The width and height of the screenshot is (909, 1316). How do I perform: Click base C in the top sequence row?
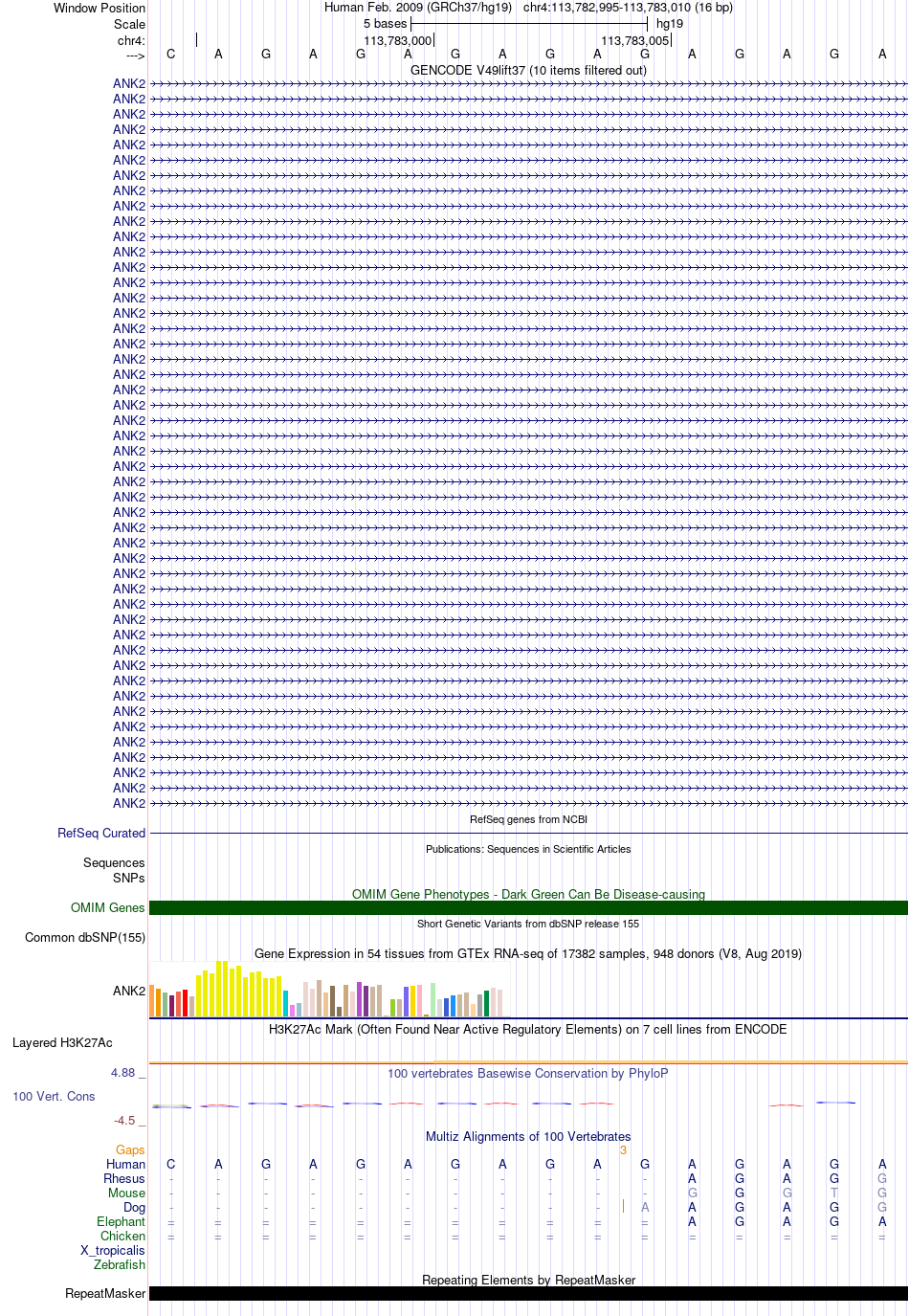tap(171, 54)
